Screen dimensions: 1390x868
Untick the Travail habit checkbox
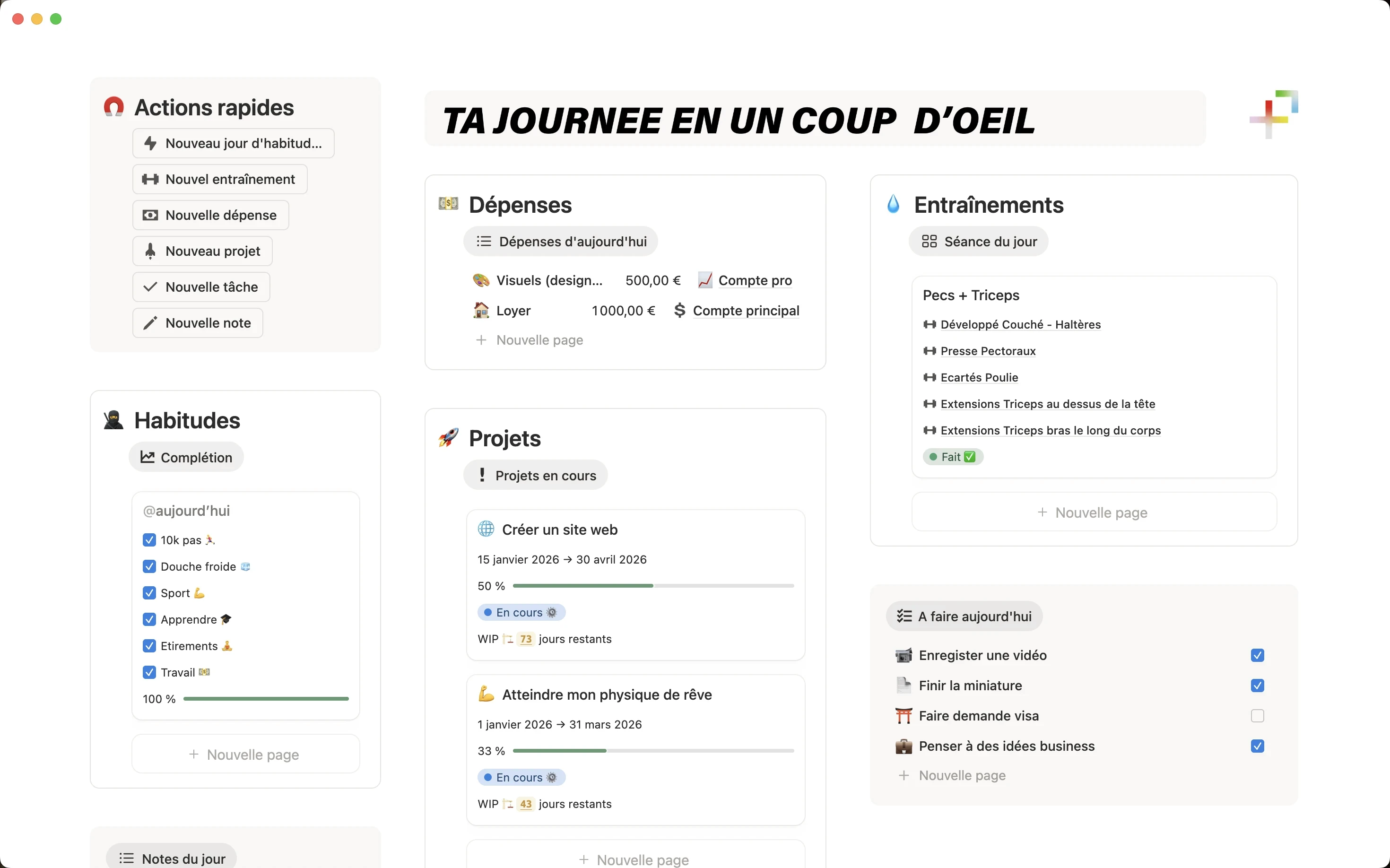coord(149,672)
